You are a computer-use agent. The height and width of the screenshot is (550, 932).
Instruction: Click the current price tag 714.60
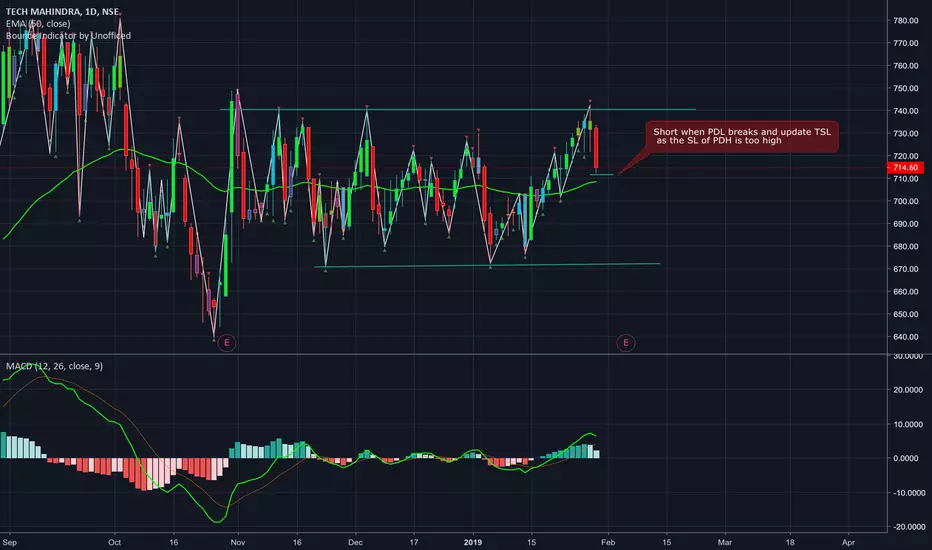tap(905, 168)
